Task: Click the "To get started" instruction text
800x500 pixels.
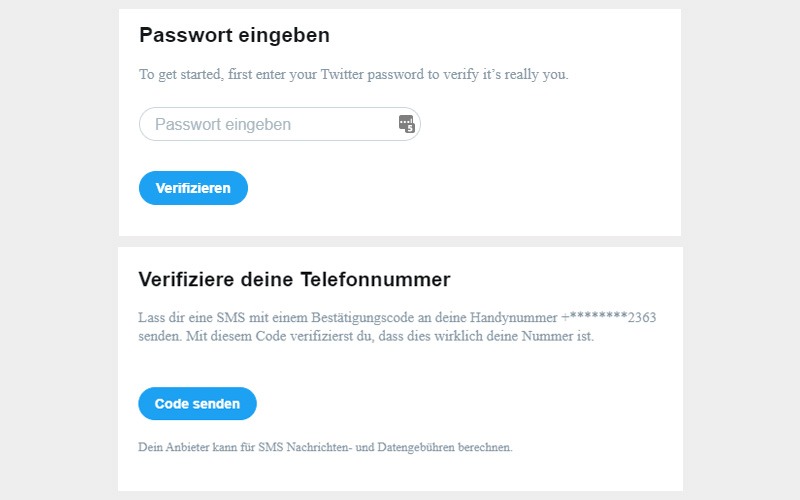Action: [x=354, y=74]
